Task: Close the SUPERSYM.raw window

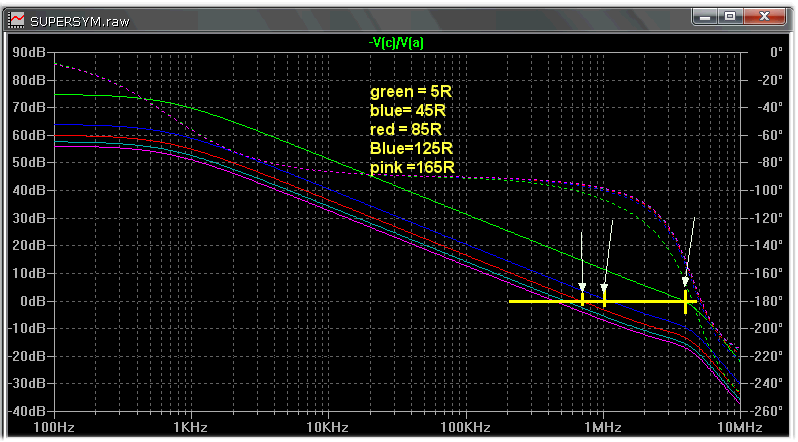Action: [764, 17]
